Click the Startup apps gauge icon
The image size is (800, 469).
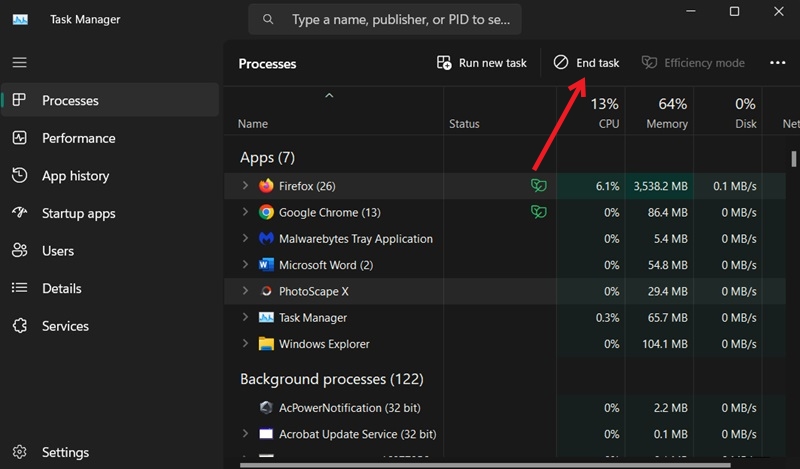19,212
